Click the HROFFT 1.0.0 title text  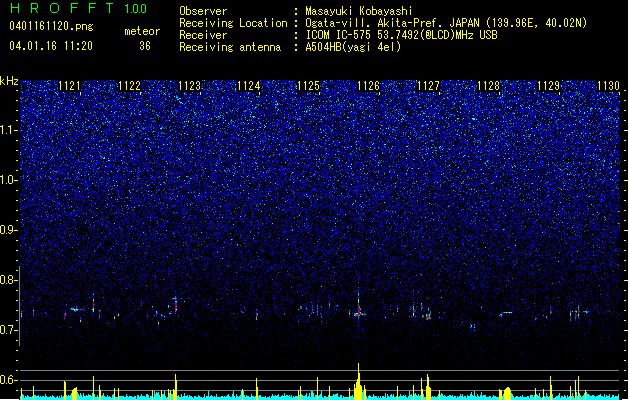(78, 8)
